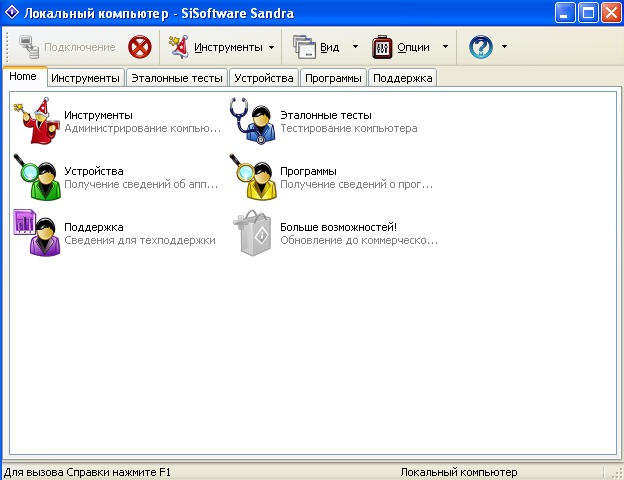This screenshot has height=480, width=624.
Task: Expand the Инструменты toolbar dropdown arrow
Action: (271, 47)
